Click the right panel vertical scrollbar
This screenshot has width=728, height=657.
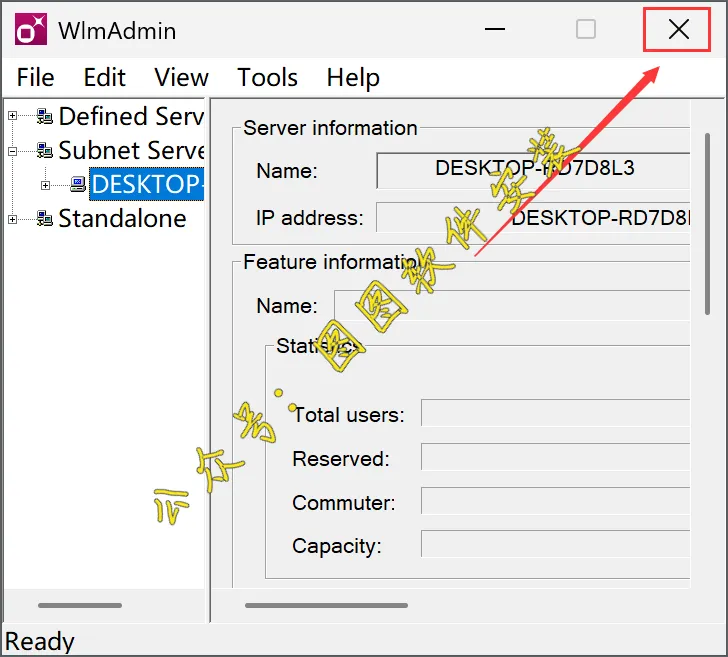point(707,224)
